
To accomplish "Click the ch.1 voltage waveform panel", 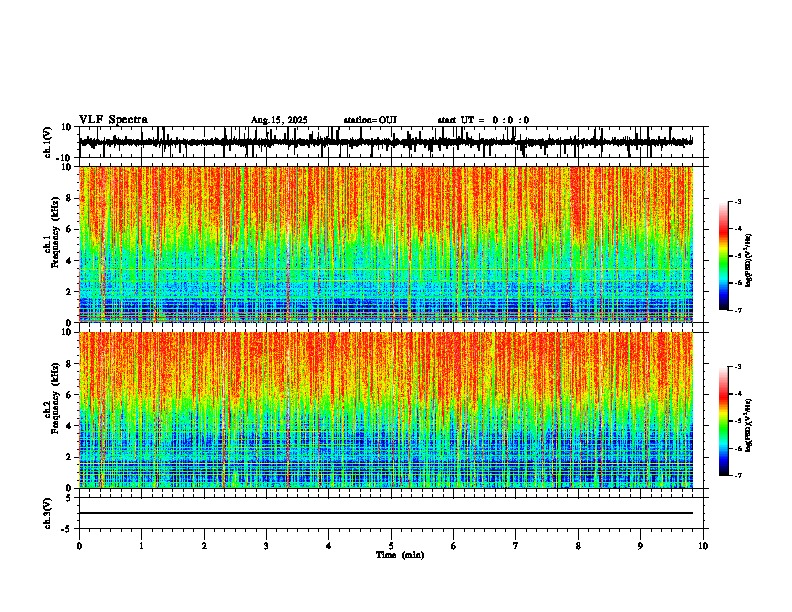I will point(391,142).
